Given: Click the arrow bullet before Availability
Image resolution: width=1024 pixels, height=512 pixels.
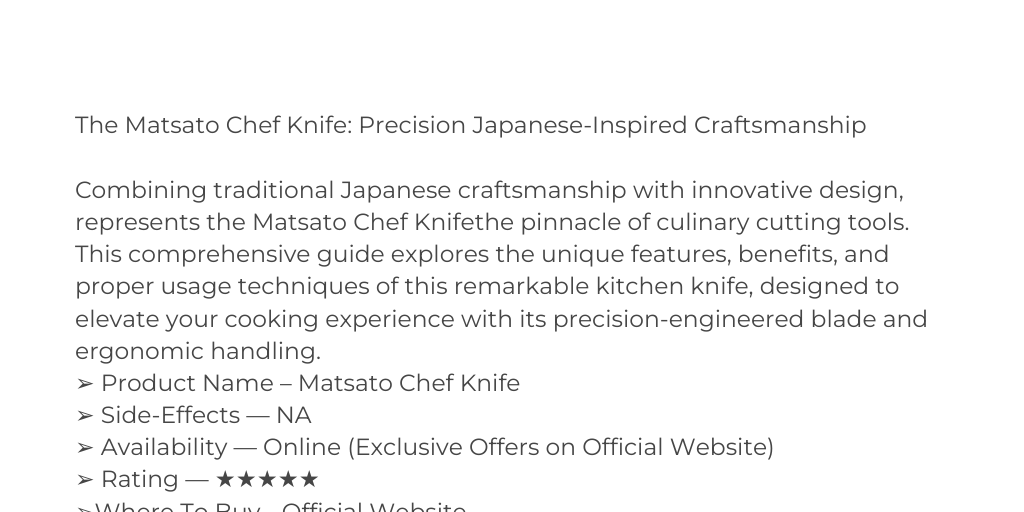Looking at the screenshot, I should coord(85,447).
